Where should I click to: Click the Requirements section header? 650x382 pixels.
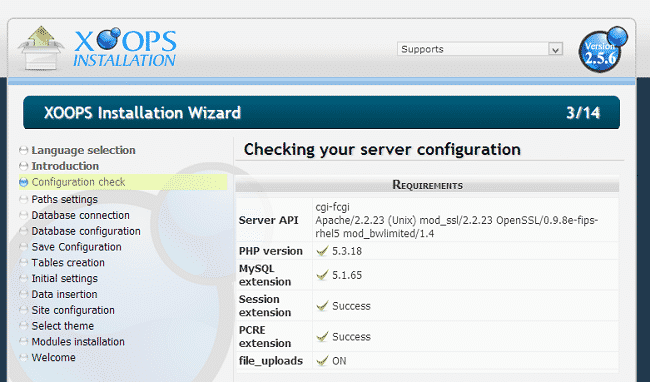point(427,185)
